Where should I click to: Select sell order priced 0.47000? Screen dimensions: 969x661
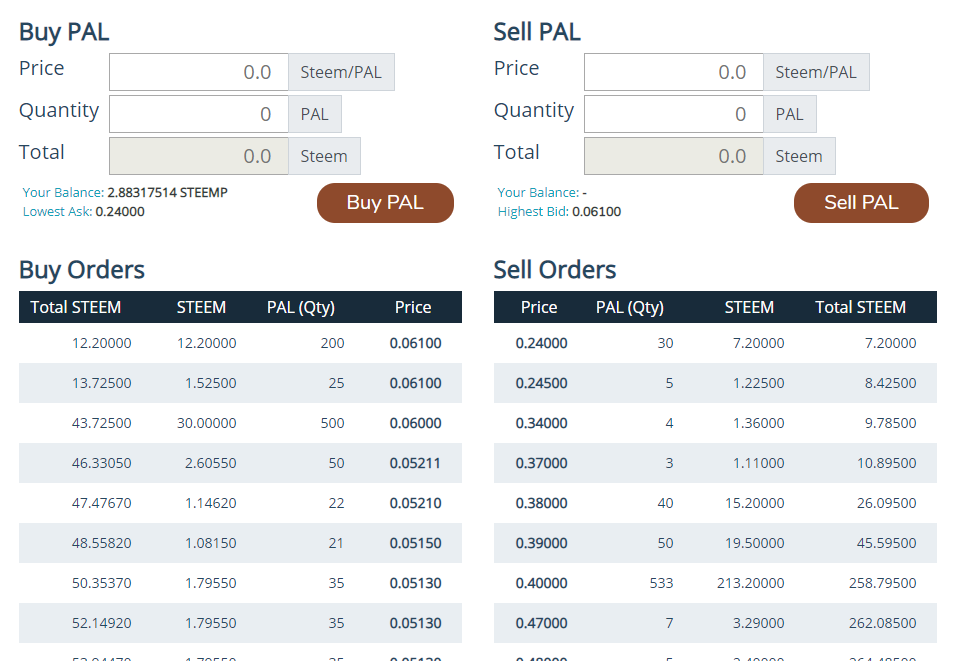[x=715, y=623]
